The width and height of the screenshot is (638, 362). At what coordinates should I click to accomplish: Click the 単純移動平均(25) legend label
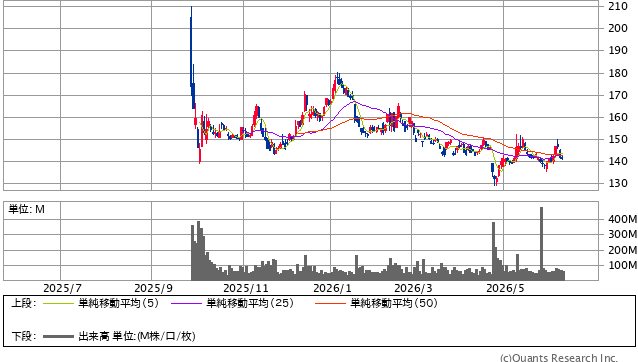[x=250, y=303]
